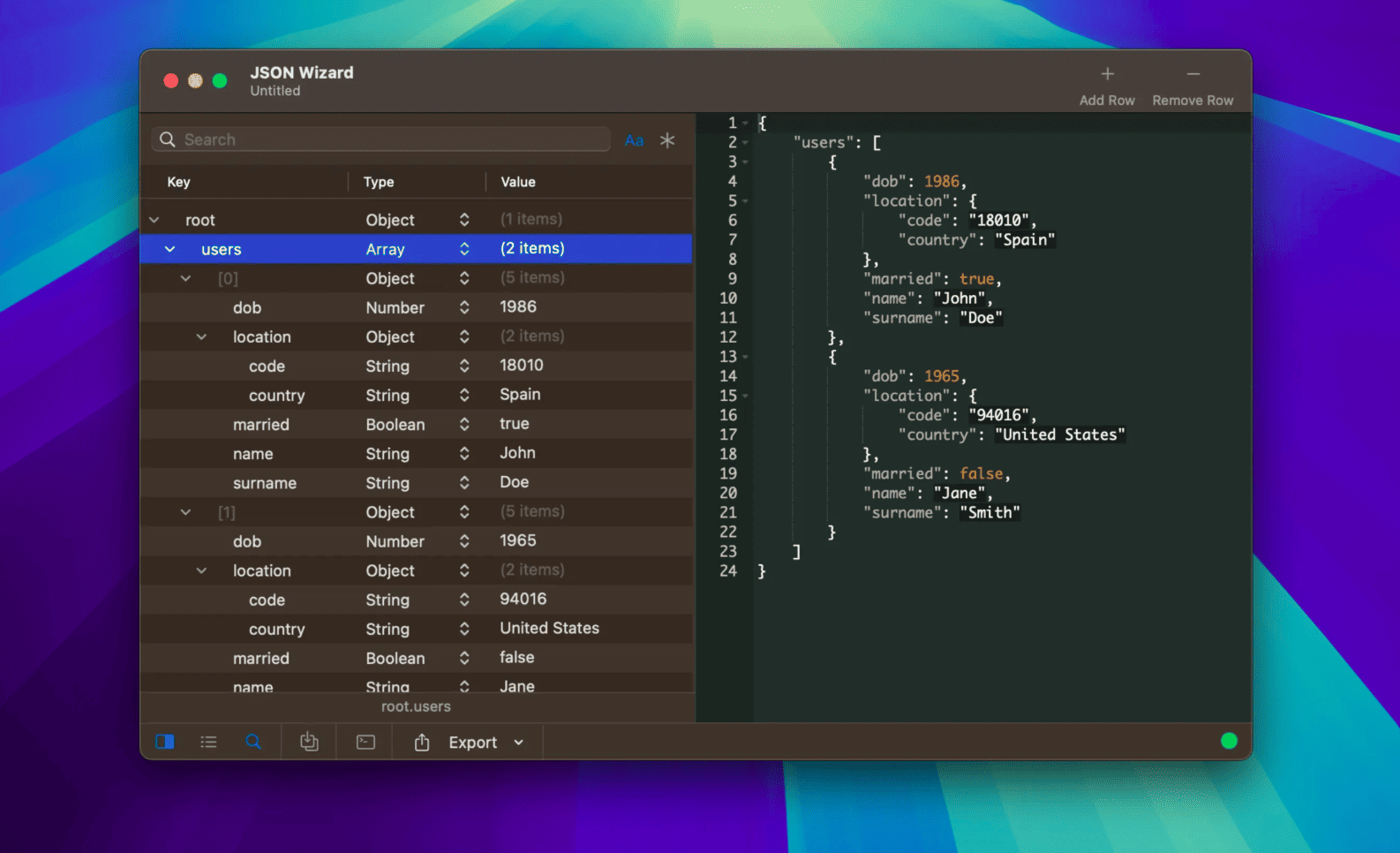The height and width of the screenshot is (853, 1400).
Task: Click the value 18010 cell
Action: coord(522,365)
